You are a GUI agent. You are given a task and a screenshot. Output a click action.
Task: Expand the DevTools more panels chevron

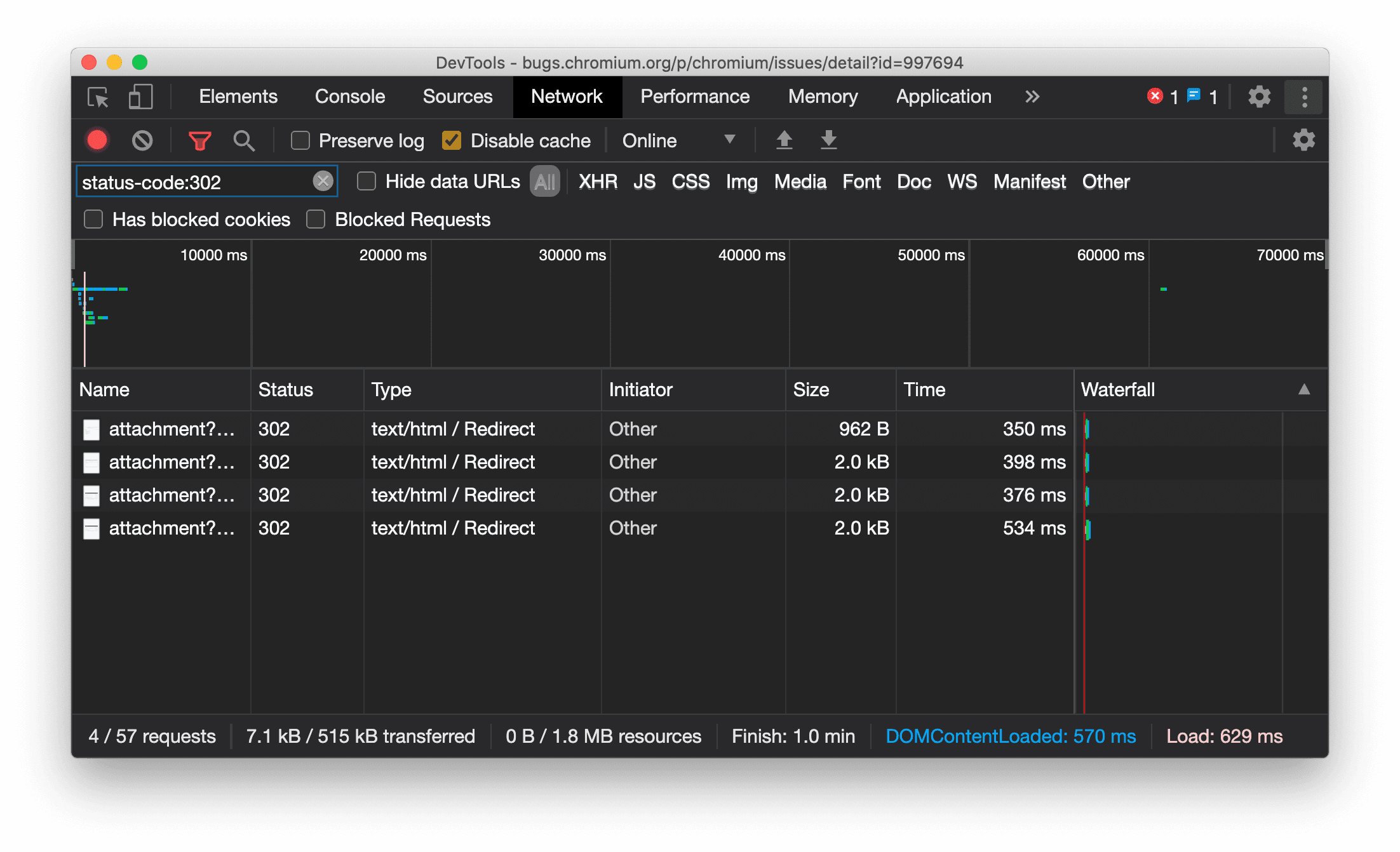[x=1032, y=96]
